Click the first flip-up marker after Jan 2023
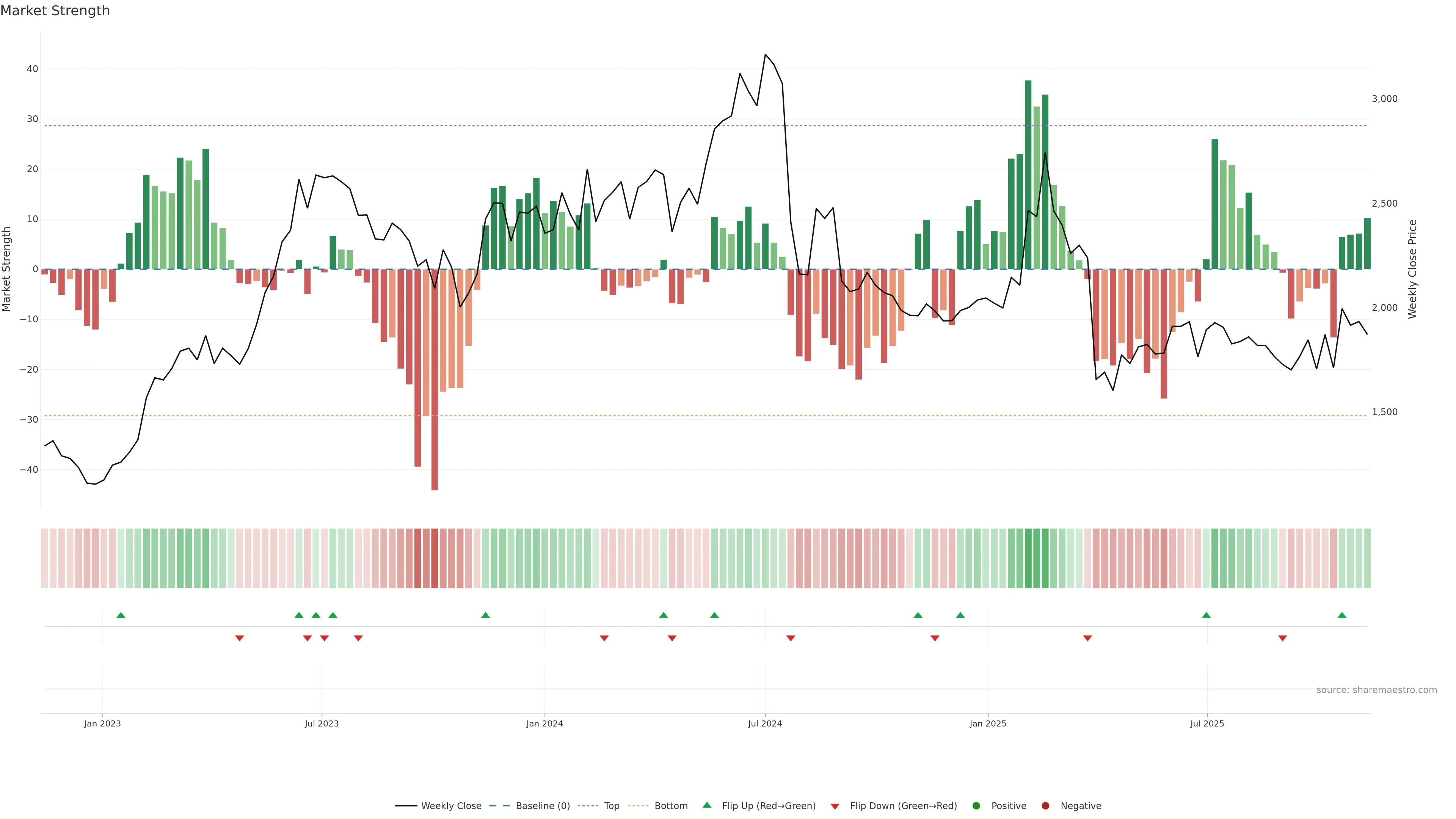The width and height of the screenshot is (1456, 819). click(121, 615)
